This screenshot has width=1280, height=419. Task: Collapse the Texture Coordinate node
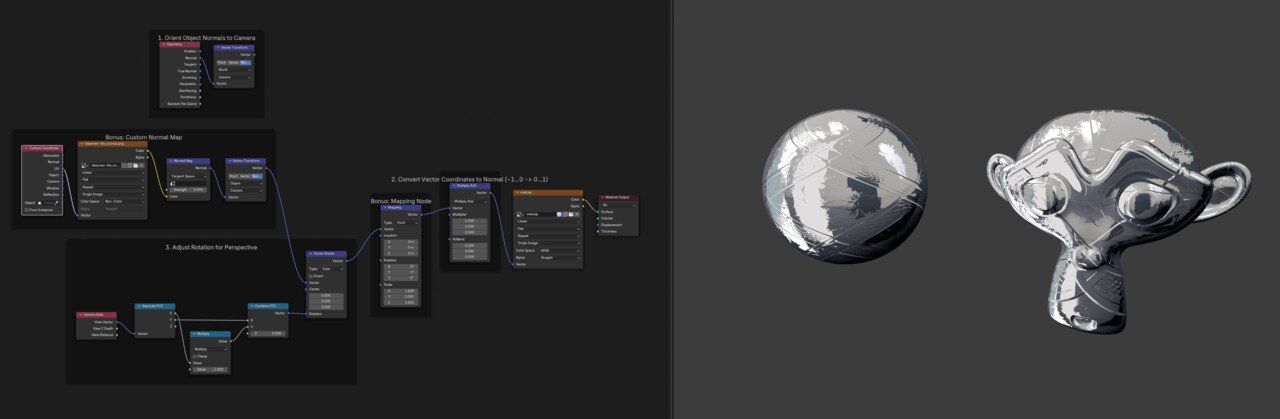26,148
